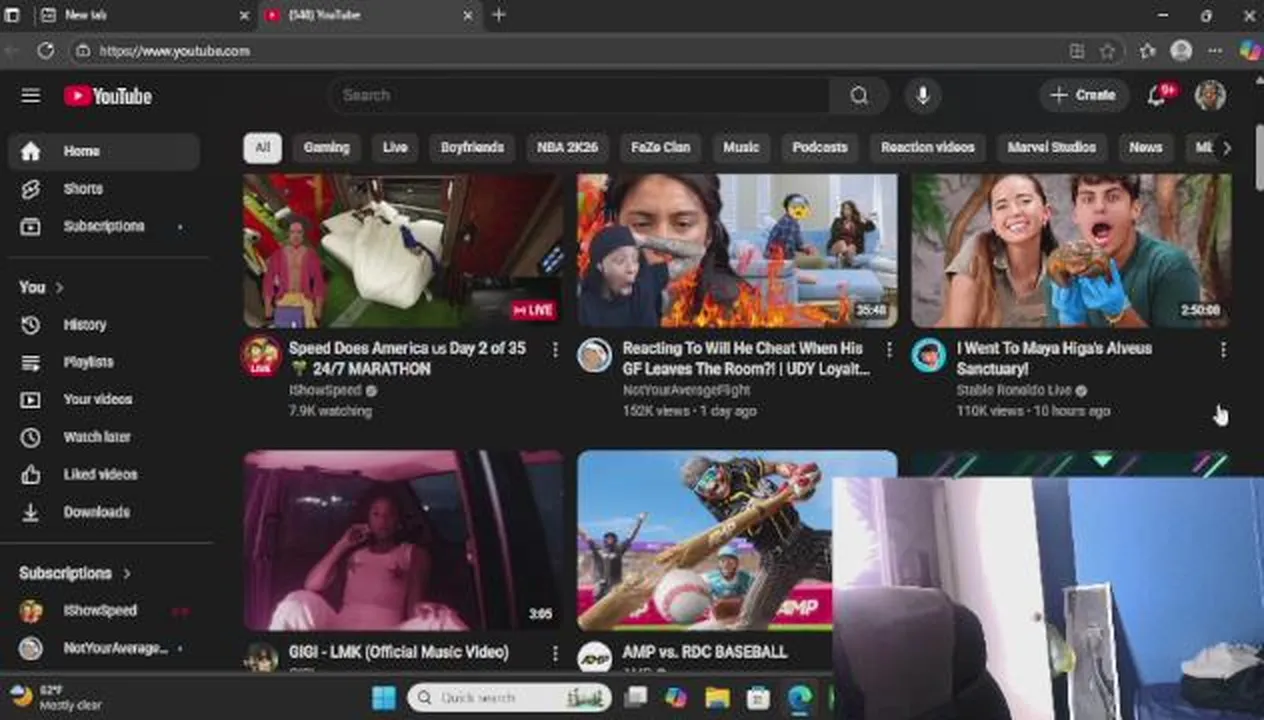Click the browser address bar URL
Viewport: 1264px width, 720px height.
[x=175, y=51]
